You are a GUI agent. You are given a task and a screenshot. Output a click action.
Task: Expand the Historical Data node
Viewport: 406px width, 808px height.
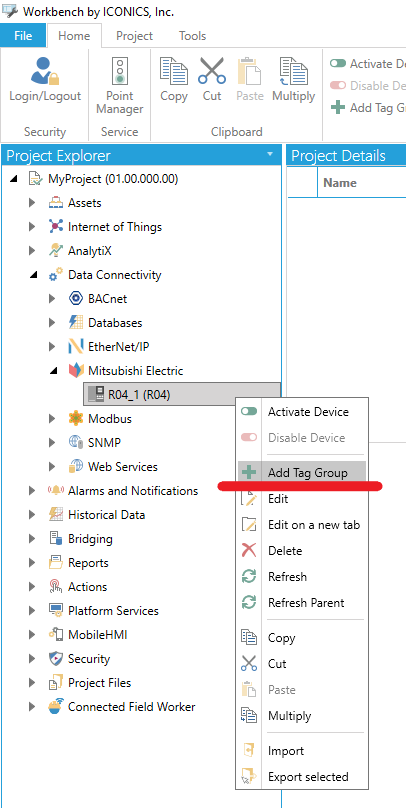tap(32, 515)
